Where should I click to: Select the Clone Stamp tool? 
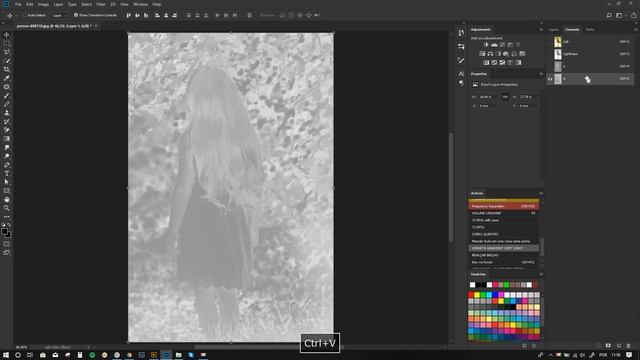7,113
